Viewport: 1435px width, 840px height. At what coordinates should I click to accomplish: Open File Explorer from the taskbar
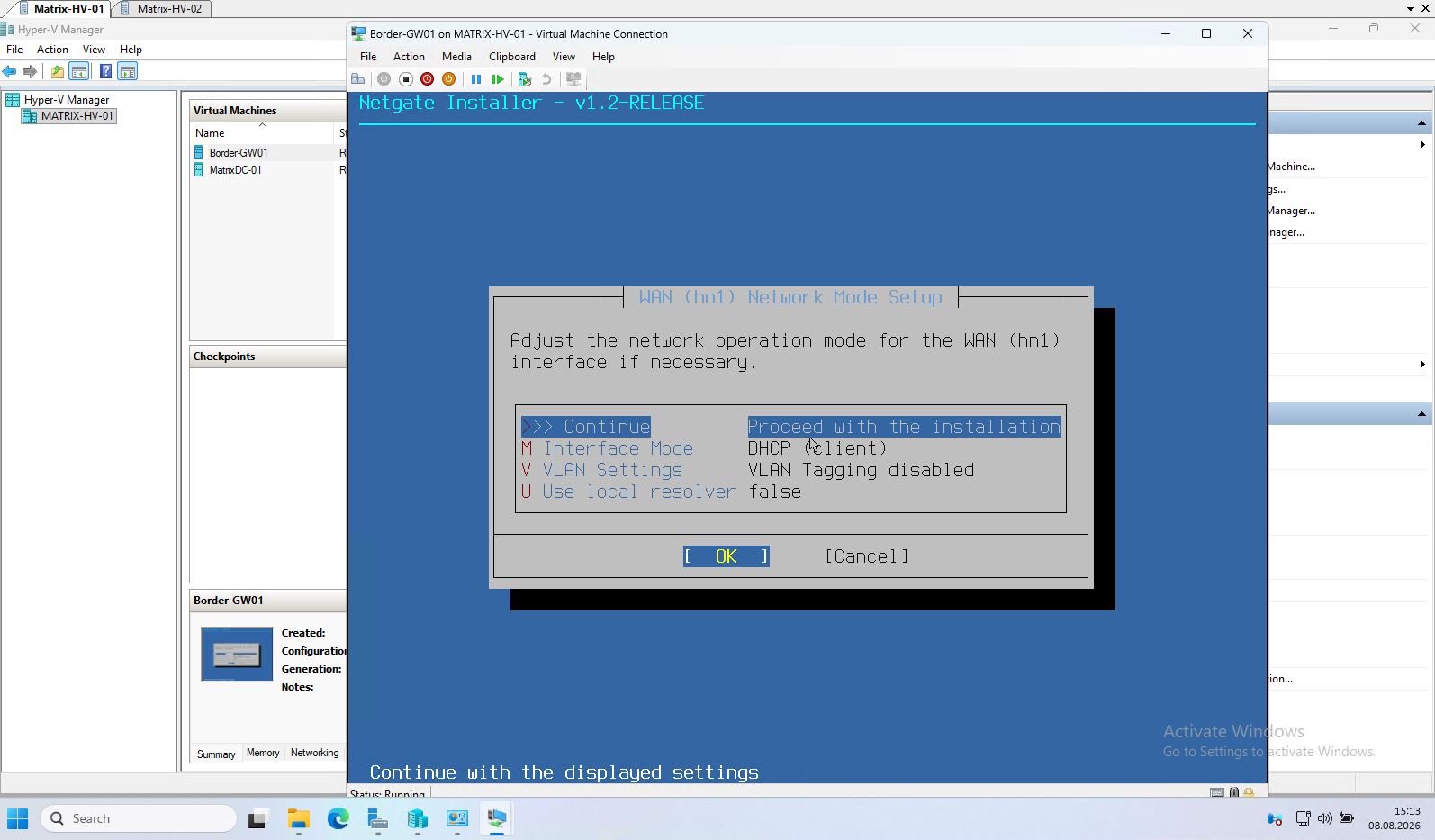[299, 818]
